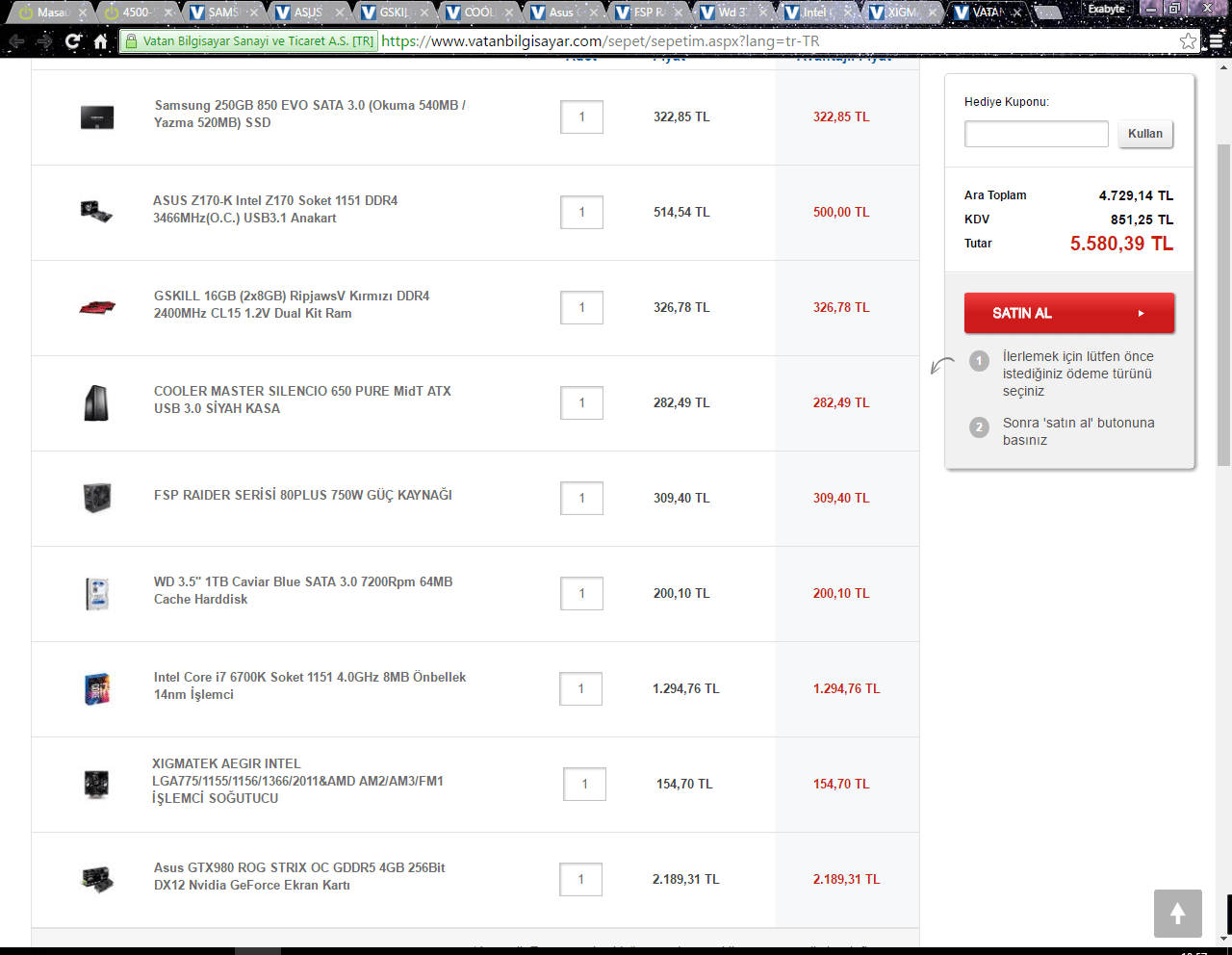This screenshot has width=1232, height=955.
Task: Bookmark this page with the star icon
Action: (x=1189, y=41)
